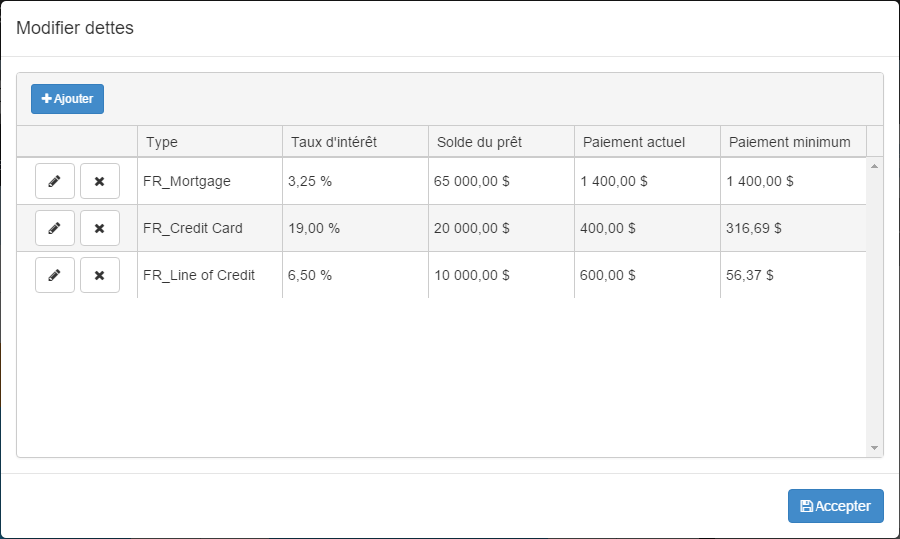This screenshot has width=900, height=539.
Task: Click the 65 000,00 $ balance cell
Action: (x=472, y=182)
